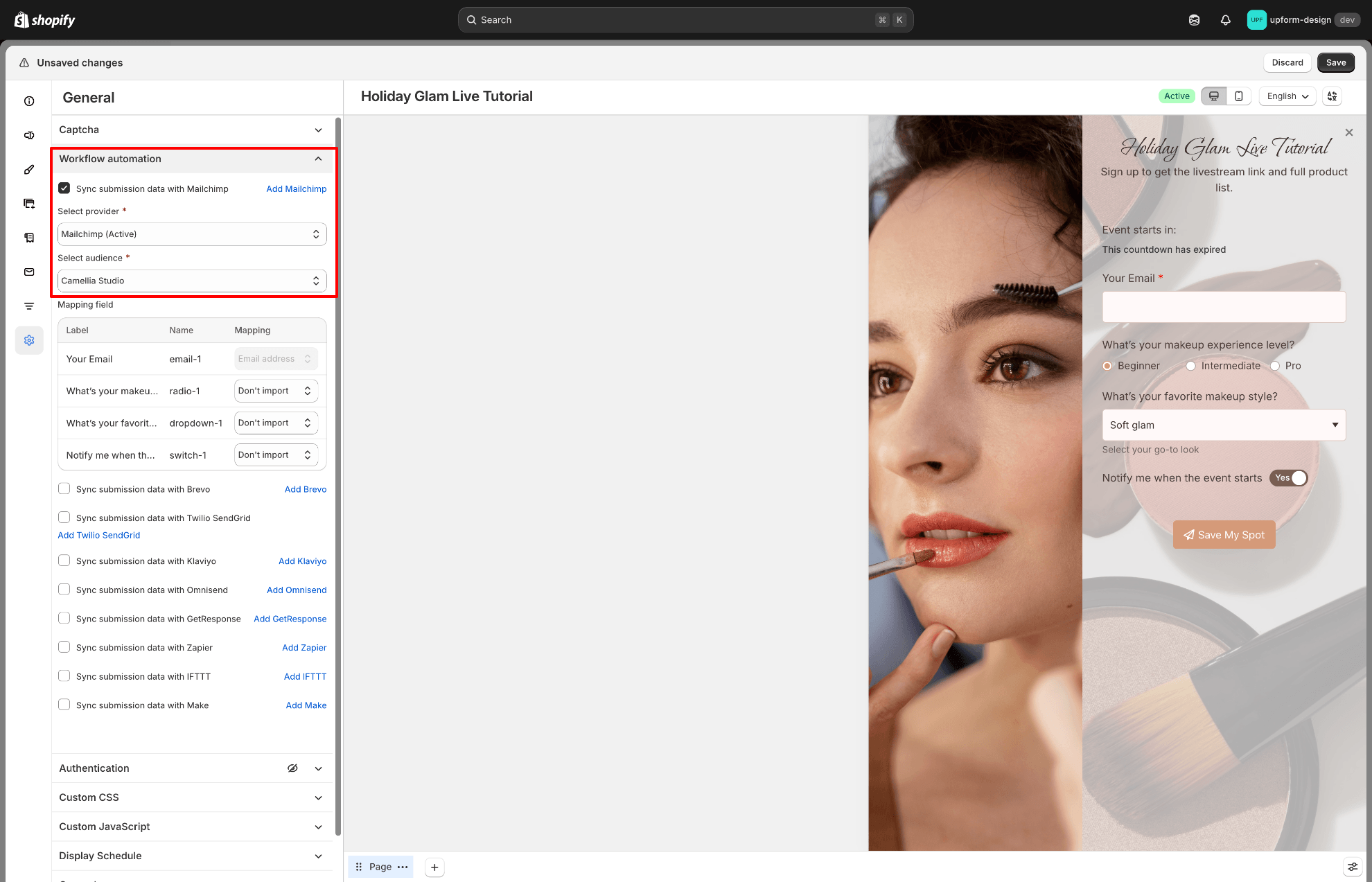The image size is (1372, 882).
Task: Open the Page three-dots menu
Action: (403, 867)
